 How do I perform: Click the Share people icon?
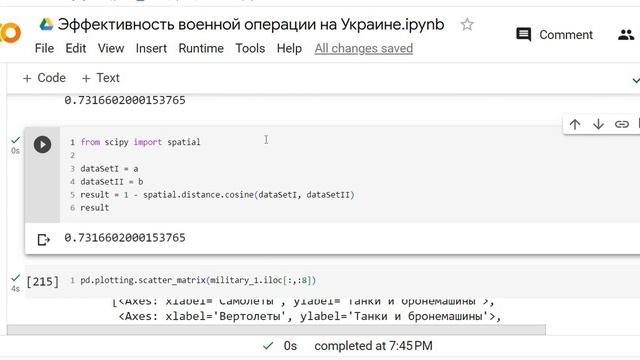626,35
